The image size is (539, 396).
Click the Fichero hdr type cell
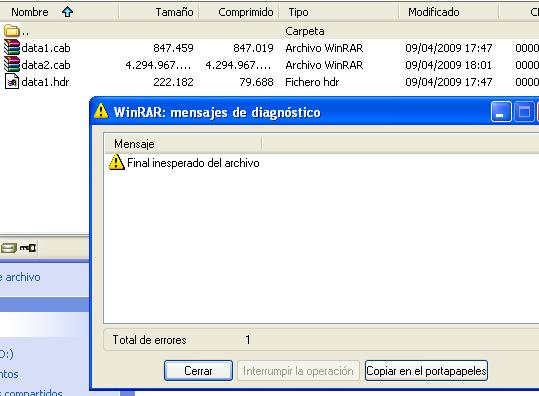(312, 82)
